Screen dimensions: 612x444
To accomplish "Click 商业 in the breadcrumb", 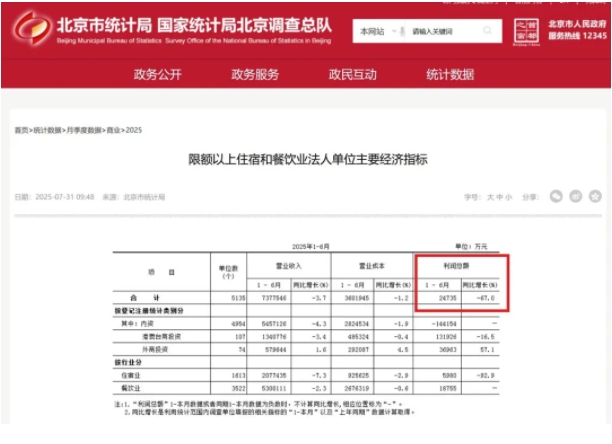I will pos(111,131).
